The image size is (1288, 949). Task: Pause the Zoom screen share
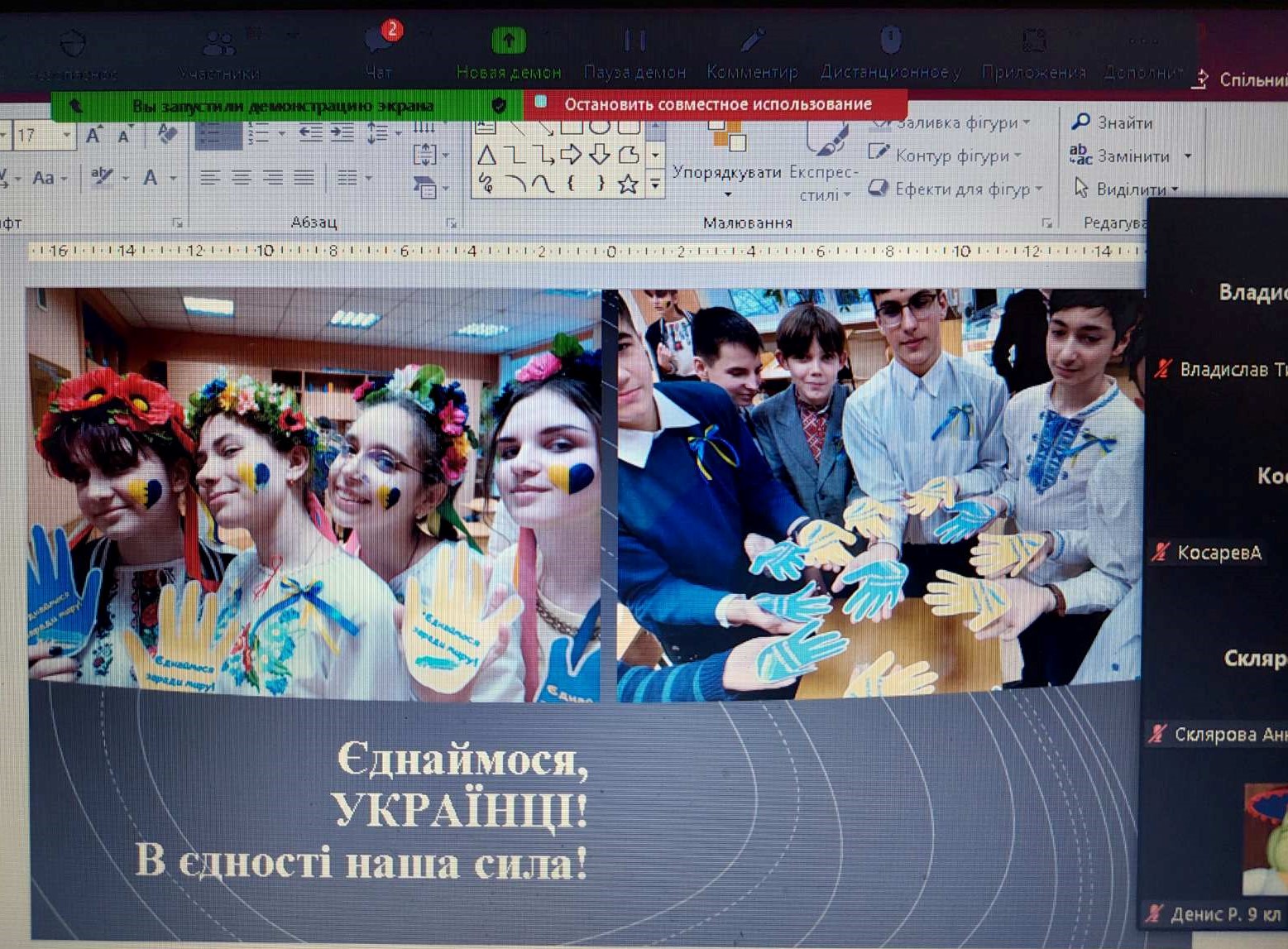pyautogui.click(x=634, y=54)
